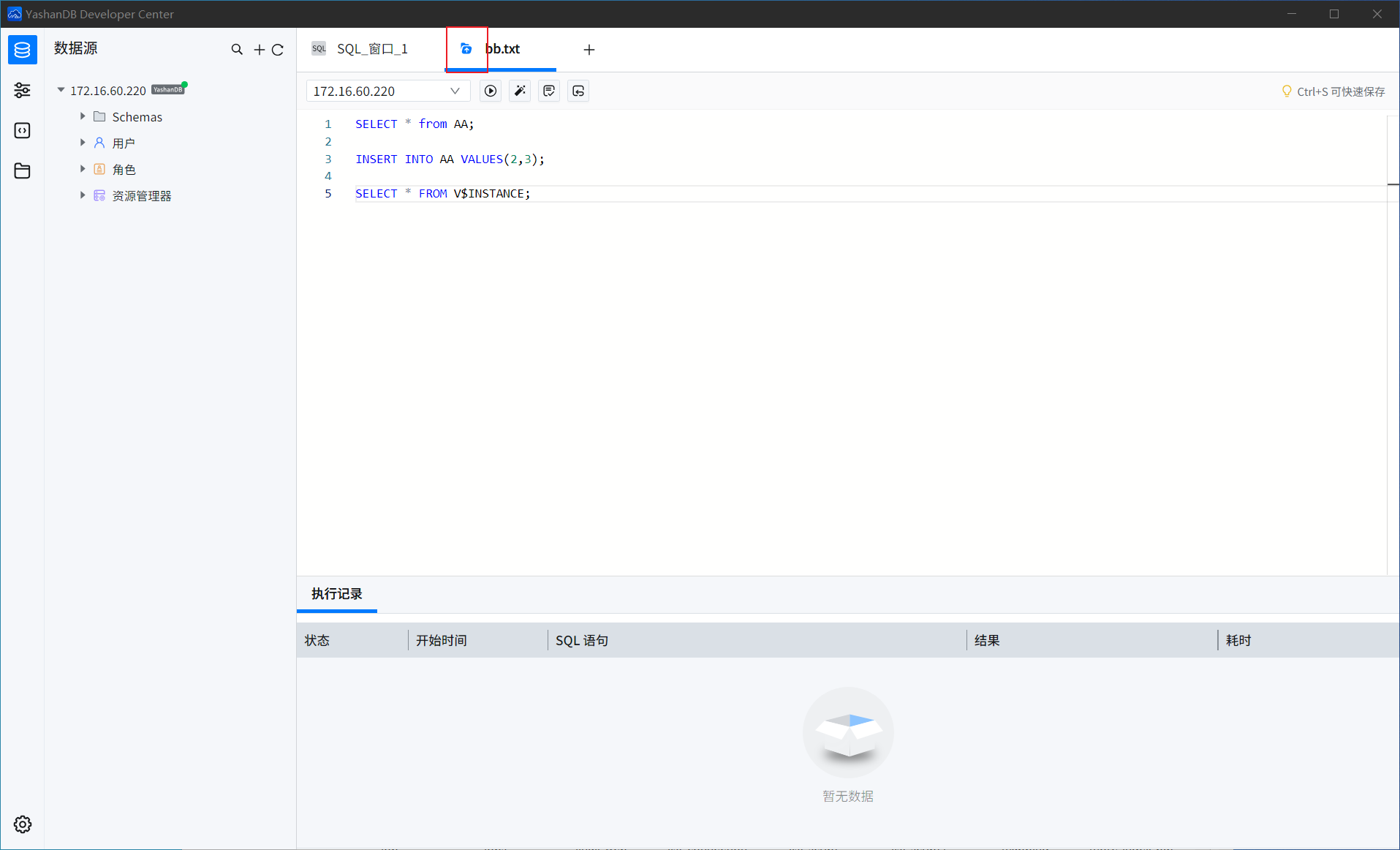Screen dimensions: 1400x850
Task: Click line 5 SELECT FROM V$INSTANCE statement
Action: (442, 194)
